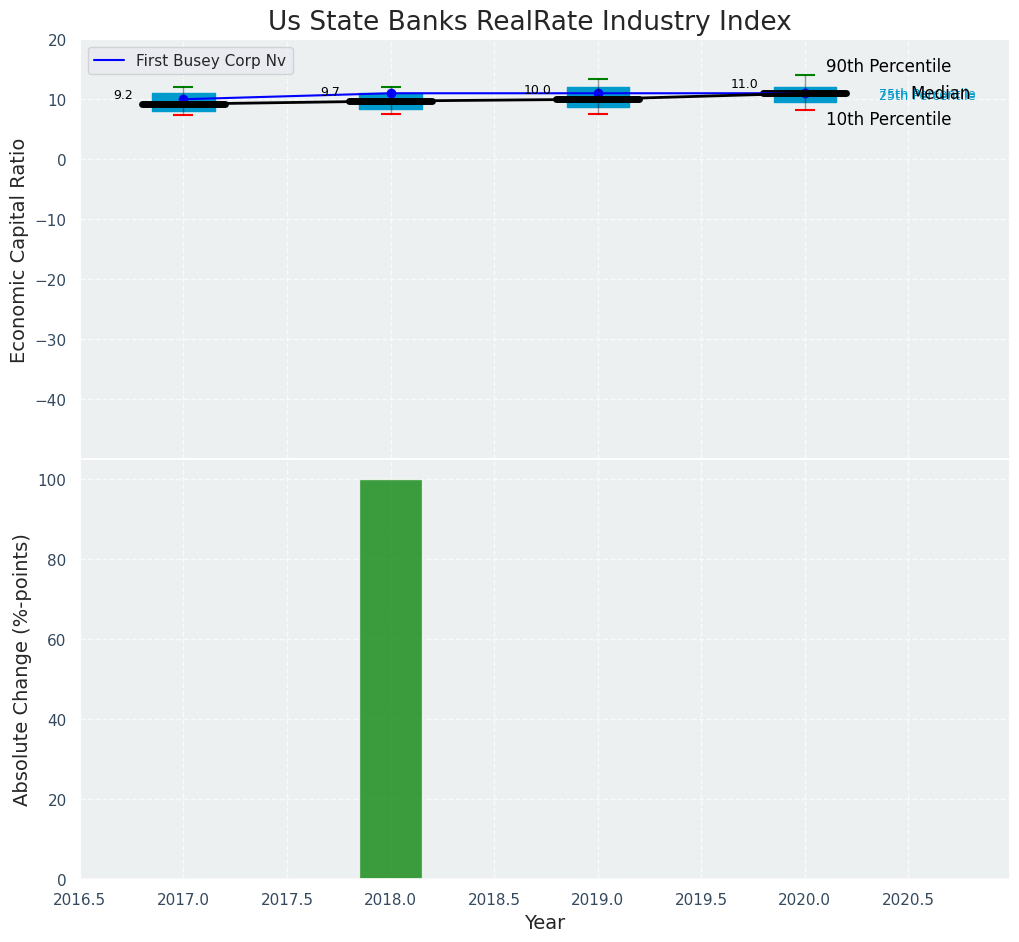Click the 11.0 median value label
Screen dimensions: 1019x942
[x=744, y=84]
